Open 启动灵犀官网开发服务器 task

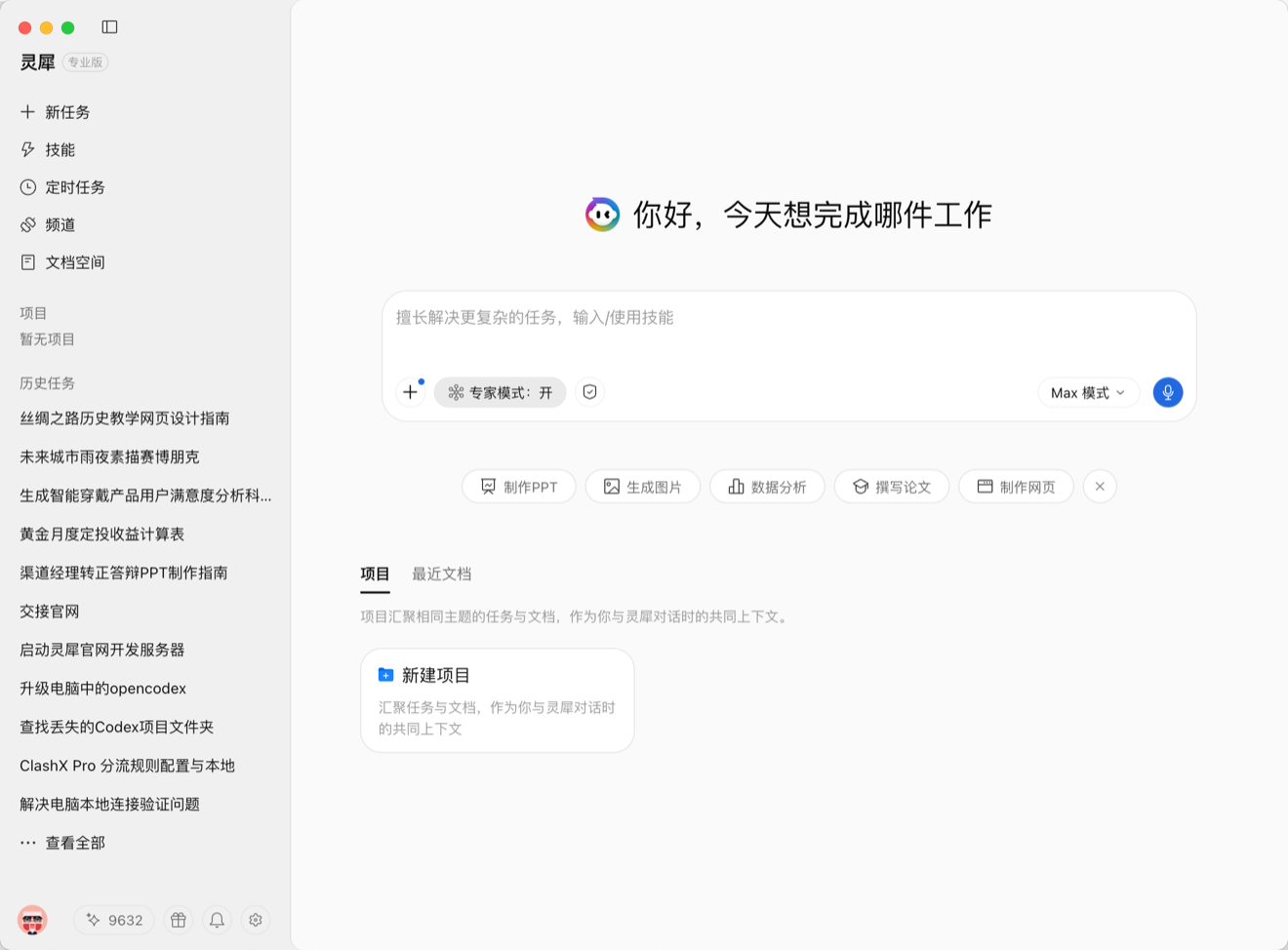click(x=102, y=650)
